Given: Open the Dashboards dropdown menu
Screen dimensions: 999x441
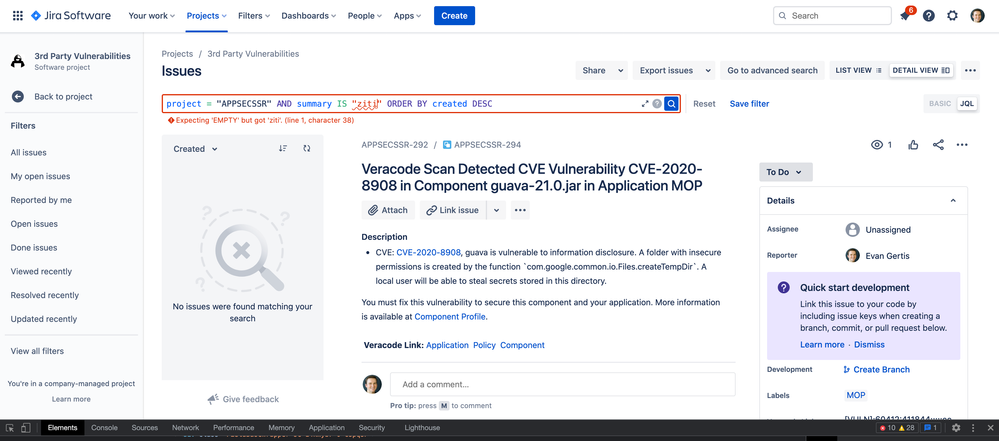Looking at the screenshot, I should tap(309, 16).
